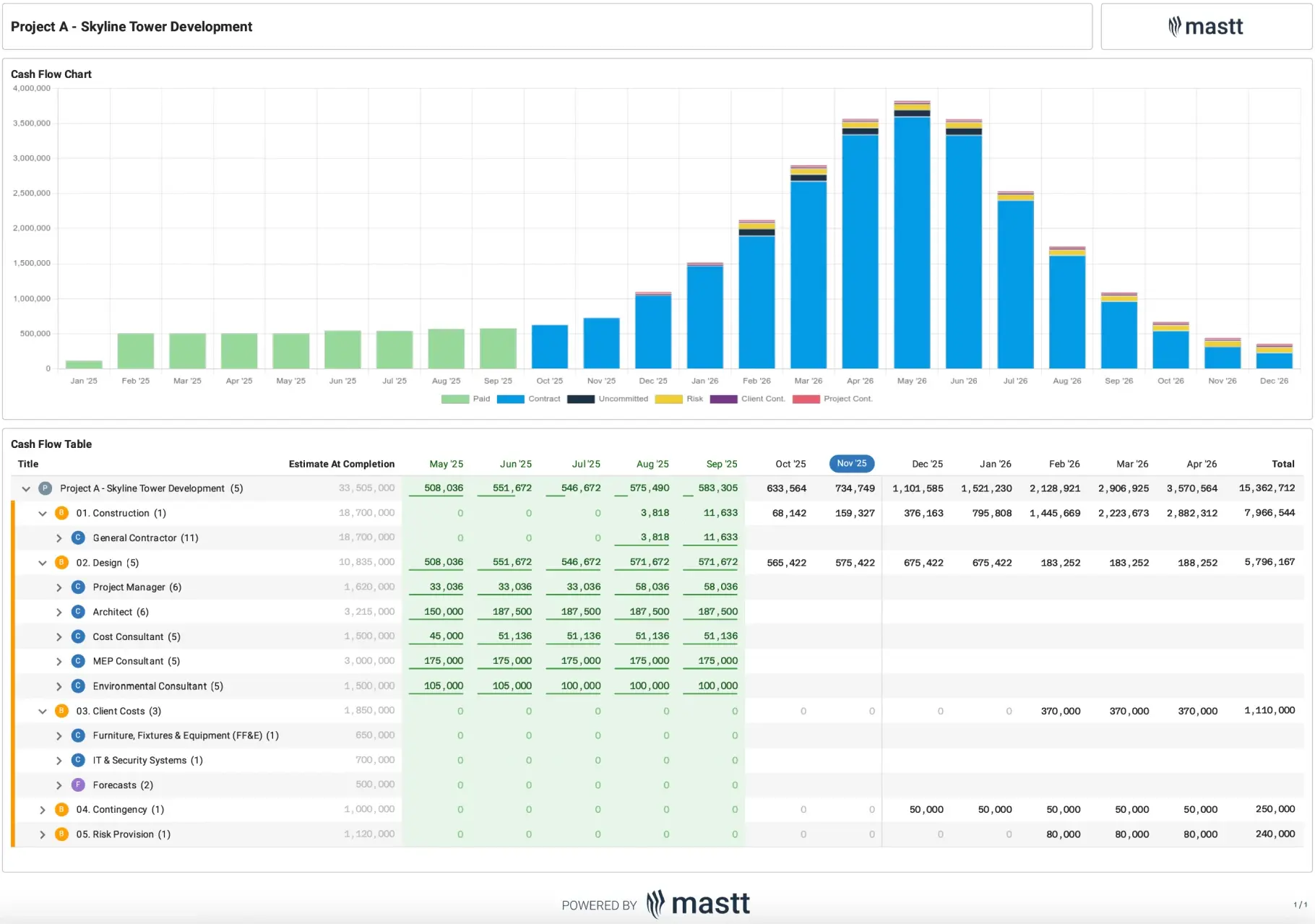Collapse the 02. Design section

point(42,562)
